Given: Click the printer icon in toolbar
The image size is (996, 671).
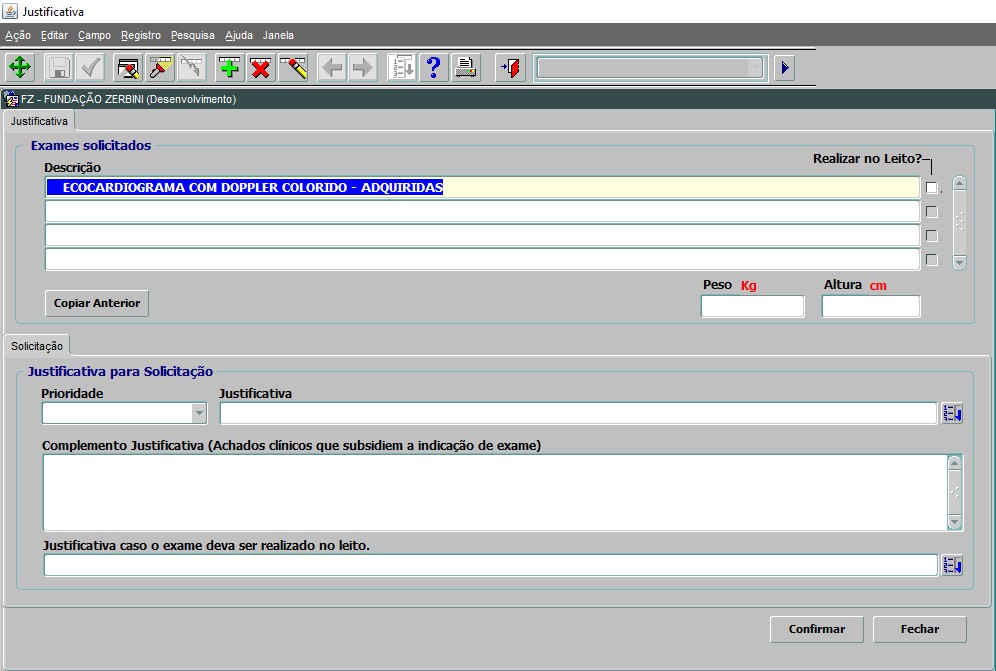Looking at the screenshot, I should (x=466, y=67).
